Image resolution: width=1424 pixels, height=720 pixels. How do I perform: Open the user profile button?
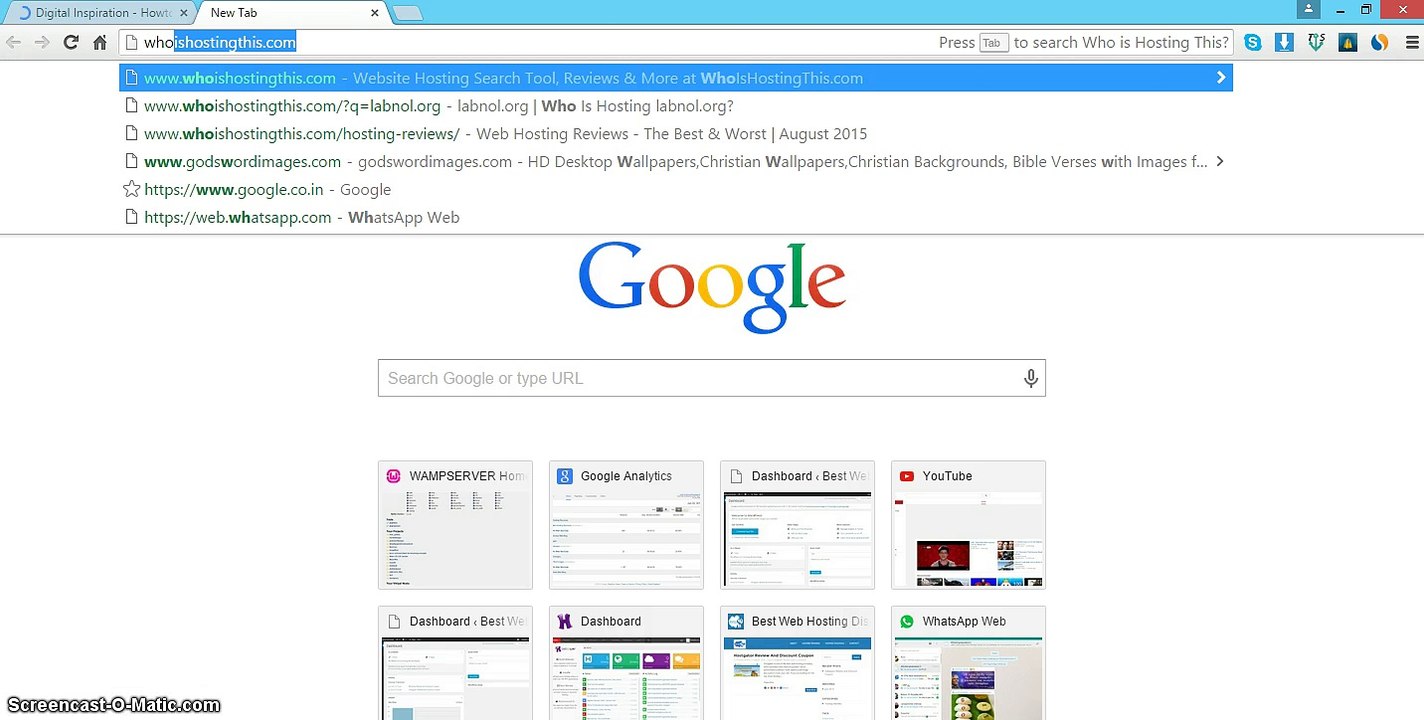[1308, 9]
